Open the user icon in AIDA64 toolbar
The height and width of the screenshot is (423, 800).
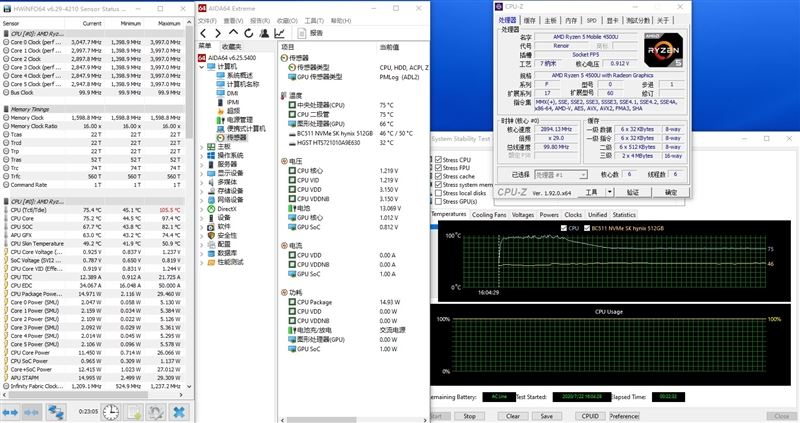(264, 33)
